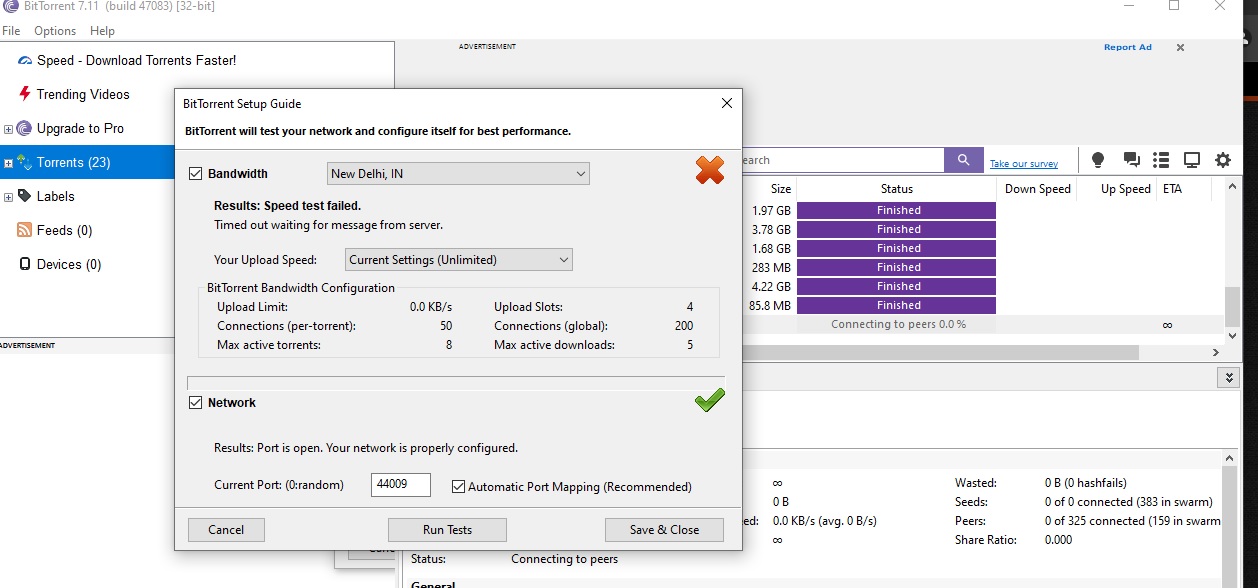Image resolution: width=1258 pixels, height=588 pixels.
Task: Open the Your Upload Speed dropdown
Action: point(458,260)
